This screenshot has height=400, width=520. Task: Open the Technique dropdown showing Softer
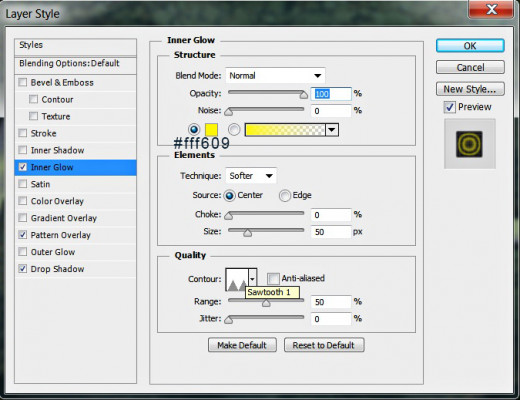(x=251, y=176)
